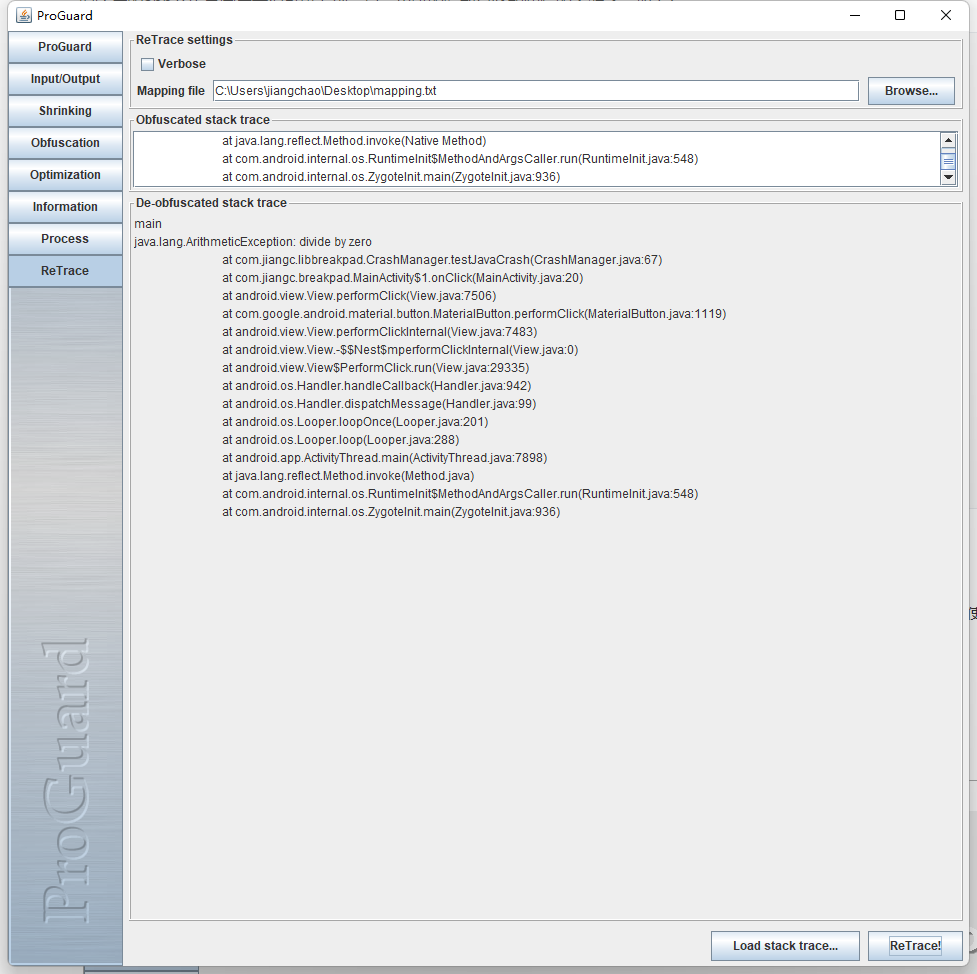Click the CrashManager.testJavaCrash line

[442, 260]
